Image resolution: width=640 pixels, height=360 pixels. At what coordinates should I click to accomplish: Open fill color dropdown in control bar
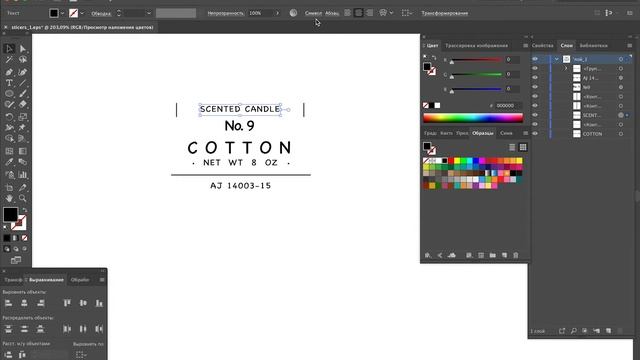point(62,13)
